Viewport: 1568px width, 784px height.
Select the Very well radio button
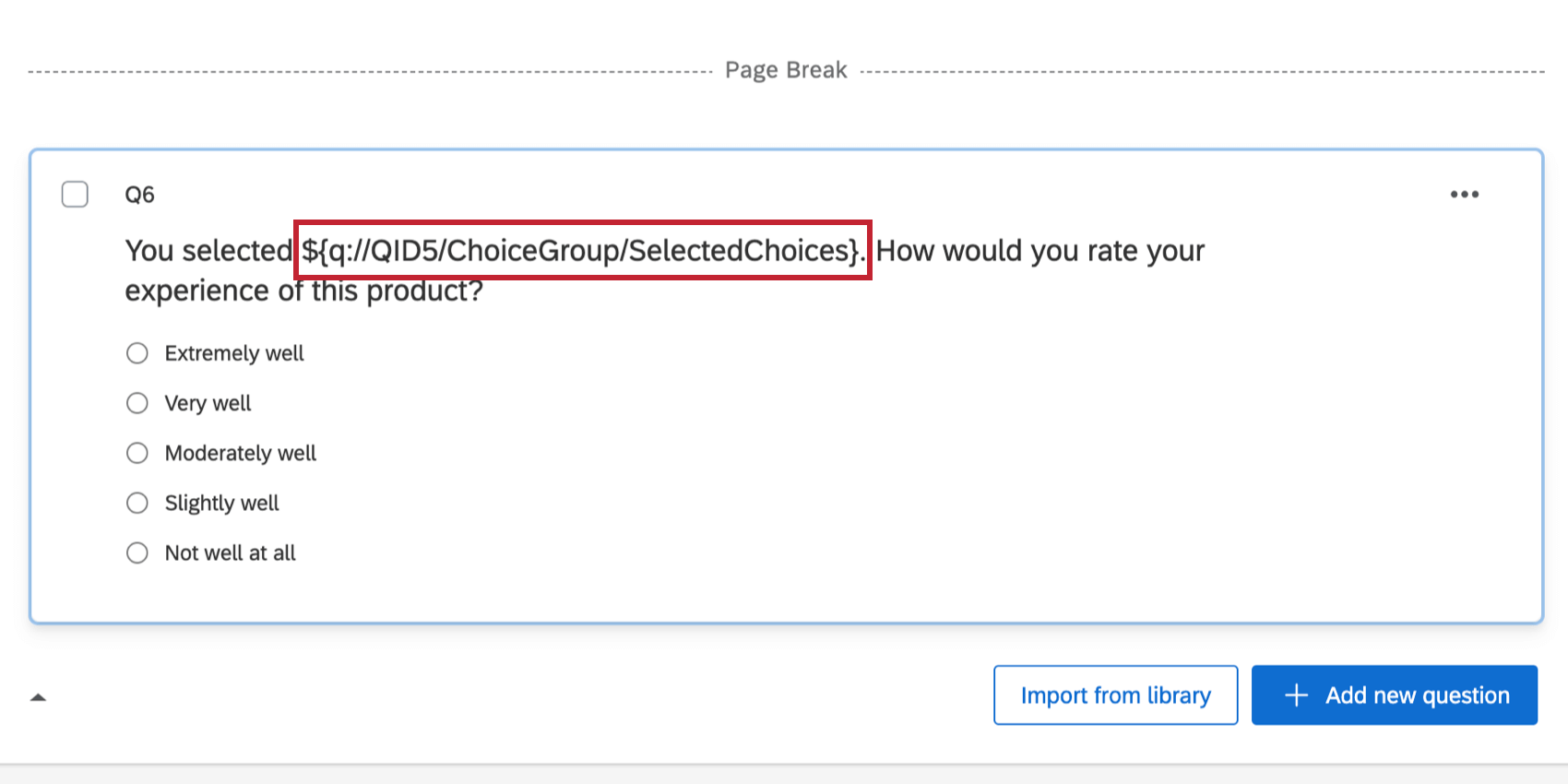[137, 403]
